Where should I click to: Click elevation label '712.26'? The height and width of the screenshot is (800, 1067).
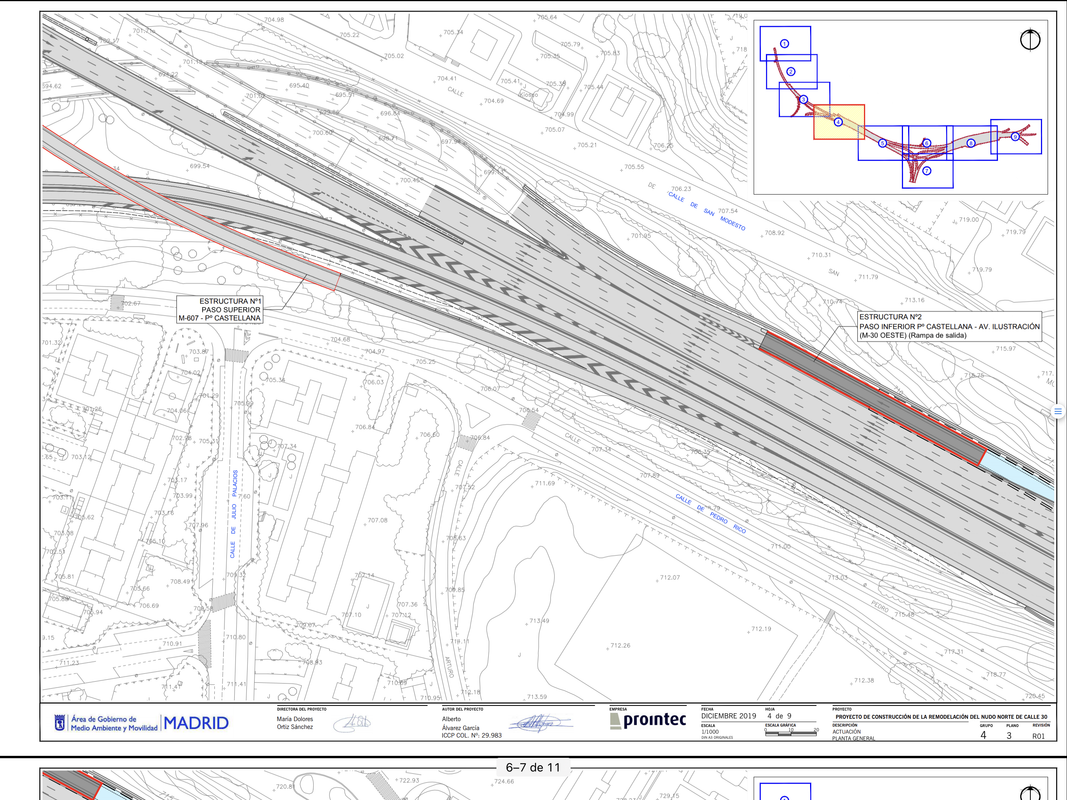point(620,646)
